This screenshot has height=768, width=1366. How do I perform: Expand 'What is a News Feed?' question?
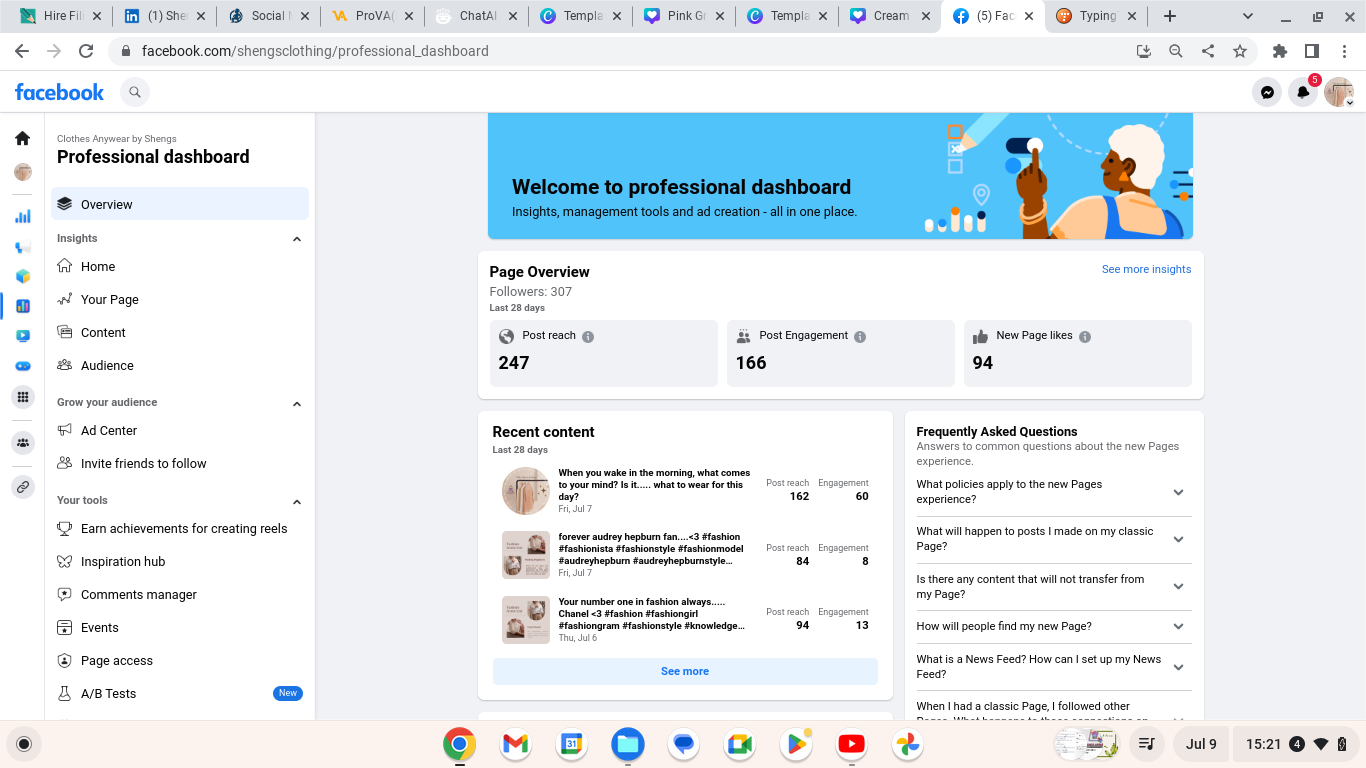click(1178, 667)
